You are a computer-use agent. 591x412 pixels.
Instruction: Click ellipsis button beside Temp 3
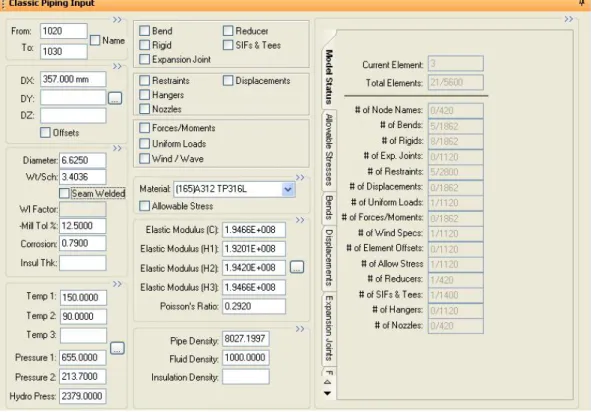click(x=117, y=348)
